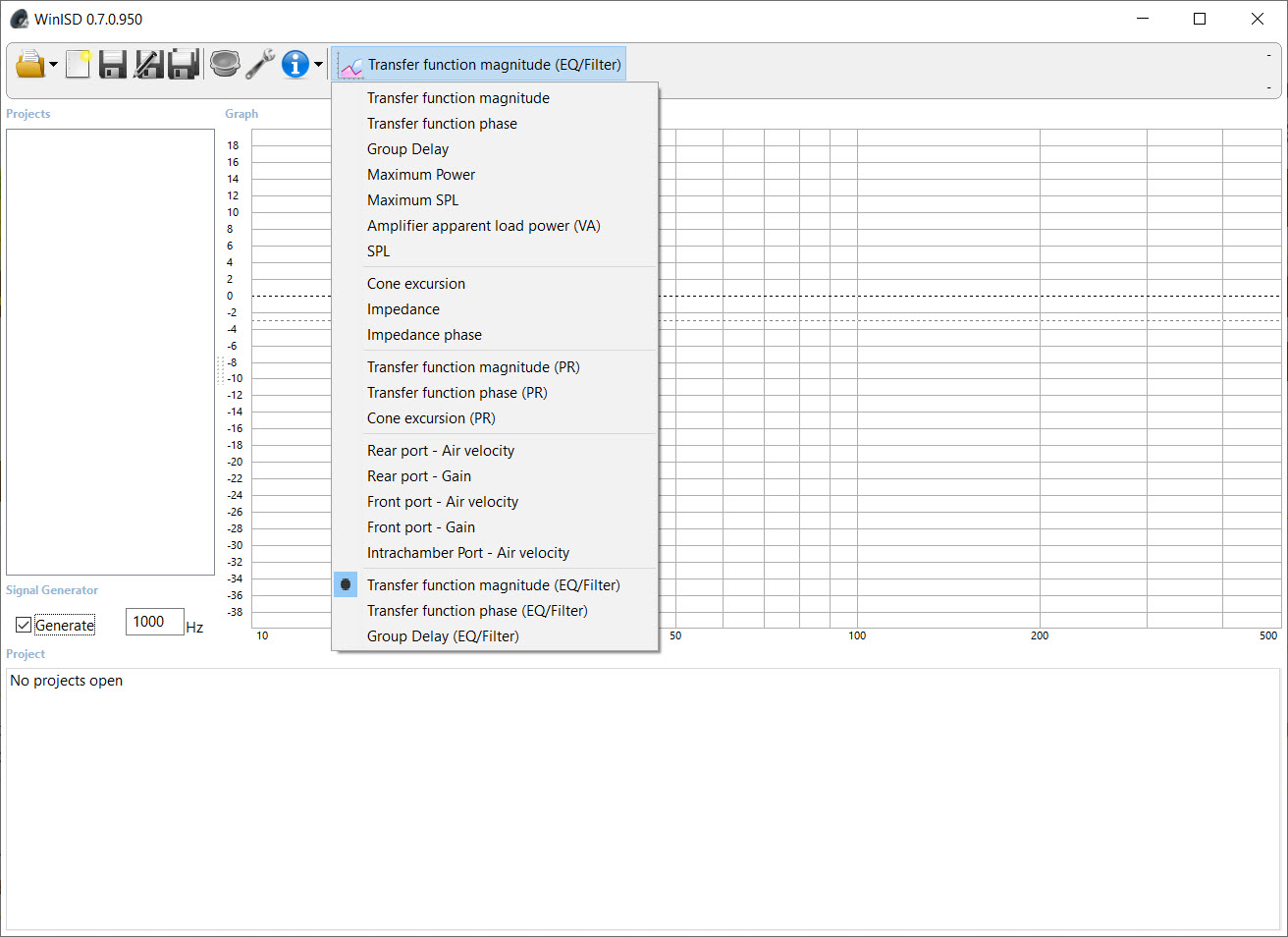Pick Impedance phase from the list

point(424,335)
